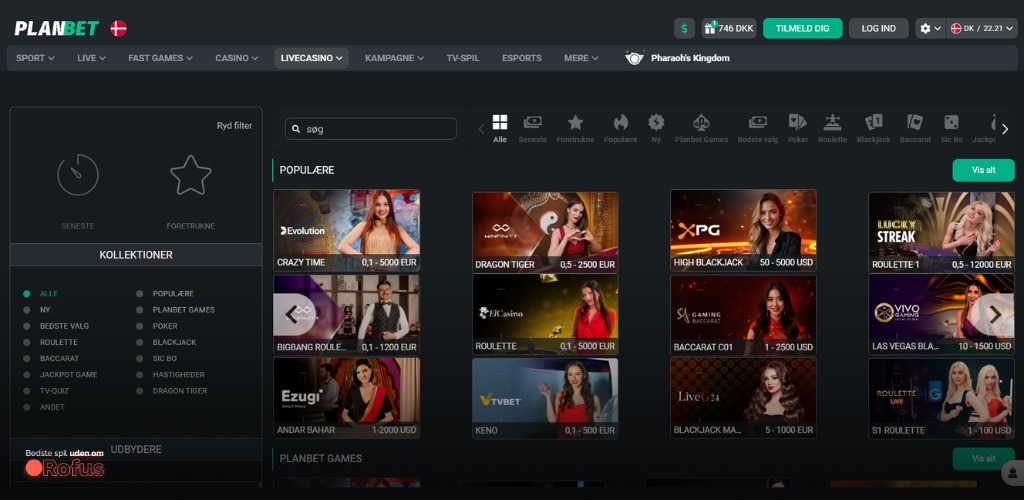Expand the Mere menu
The width and height of the screenshot is (1024, 500).
[581, 58]
